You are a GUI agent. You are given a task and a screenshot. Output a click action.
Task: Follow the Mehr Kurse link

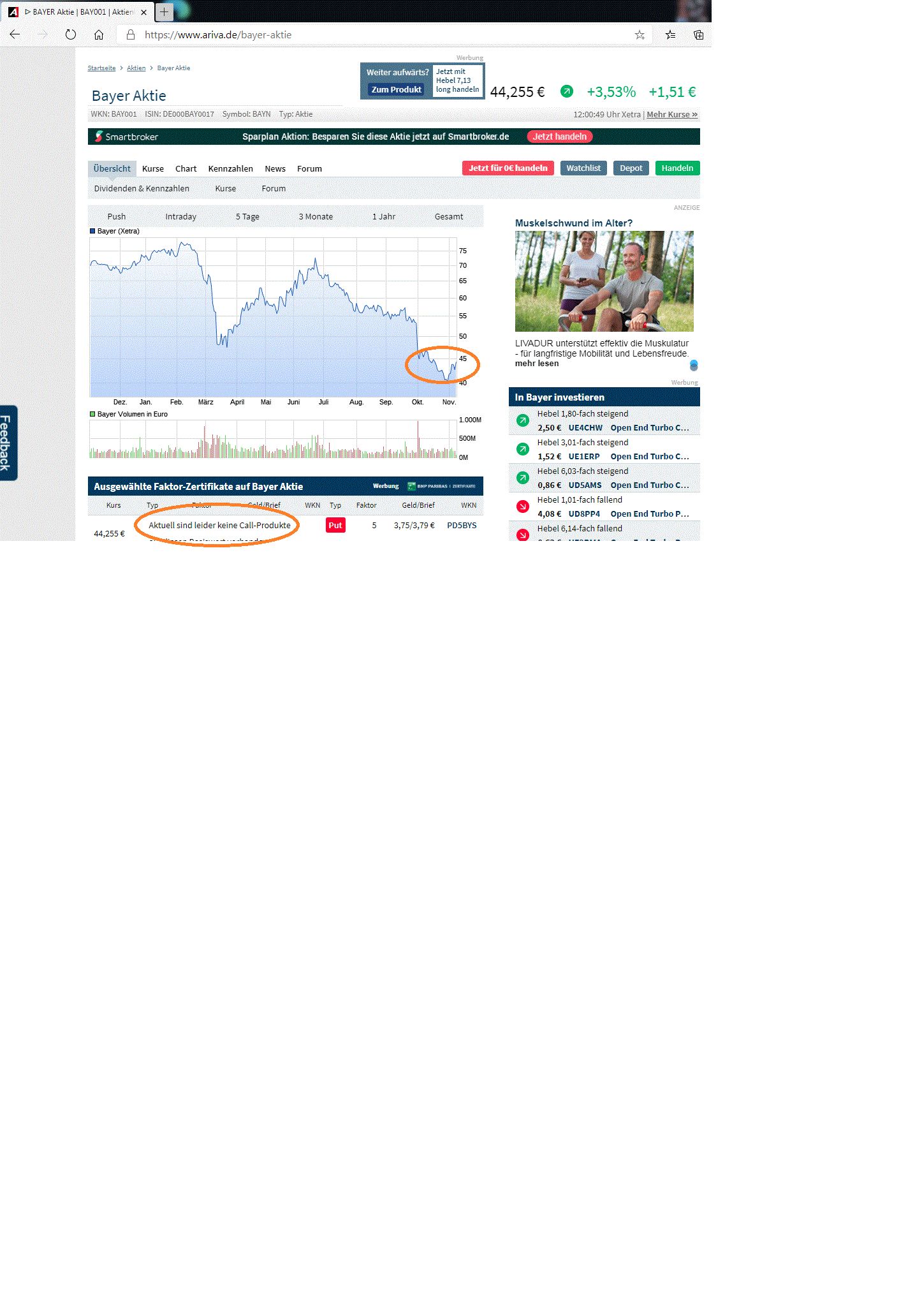(x=672, y=114)
